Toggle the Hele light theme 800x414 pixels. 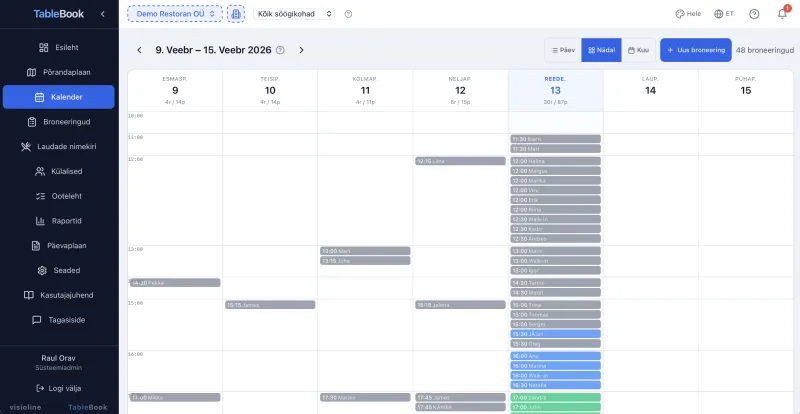point(688,14)
